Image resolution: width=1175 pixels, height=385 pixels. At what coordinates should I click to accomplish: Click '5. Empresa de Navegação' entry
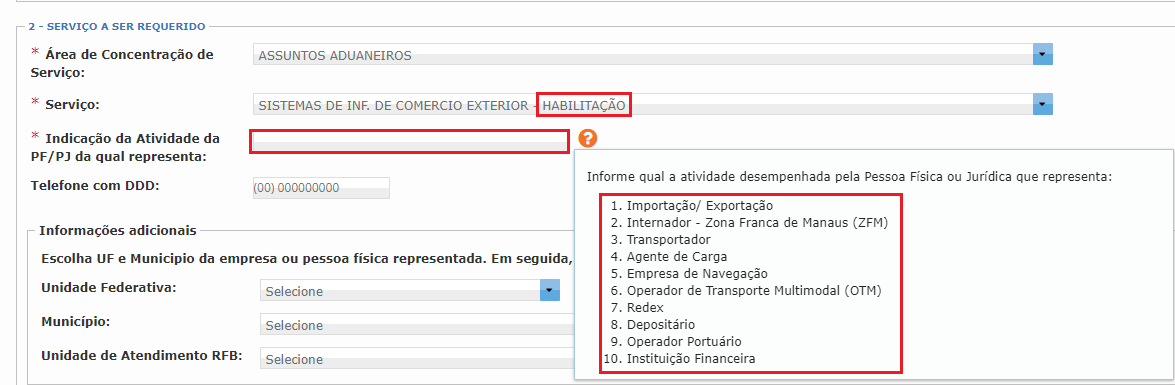(x=689, y=273)
